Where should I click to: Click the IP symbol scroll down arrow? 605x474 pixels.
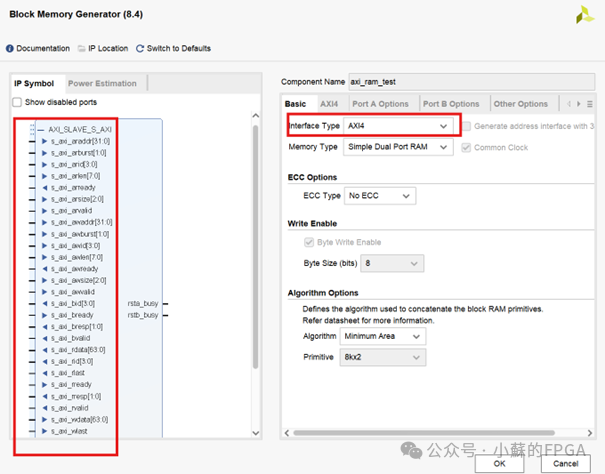pyautogui.click(x=255, y=433)
